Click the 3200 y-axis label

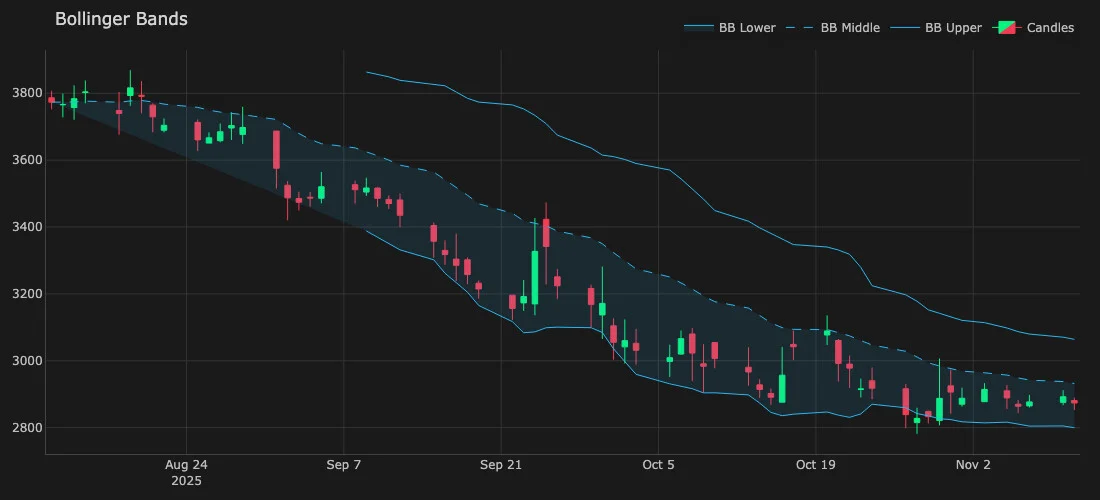pyautogui.click(x=28, y=294)
